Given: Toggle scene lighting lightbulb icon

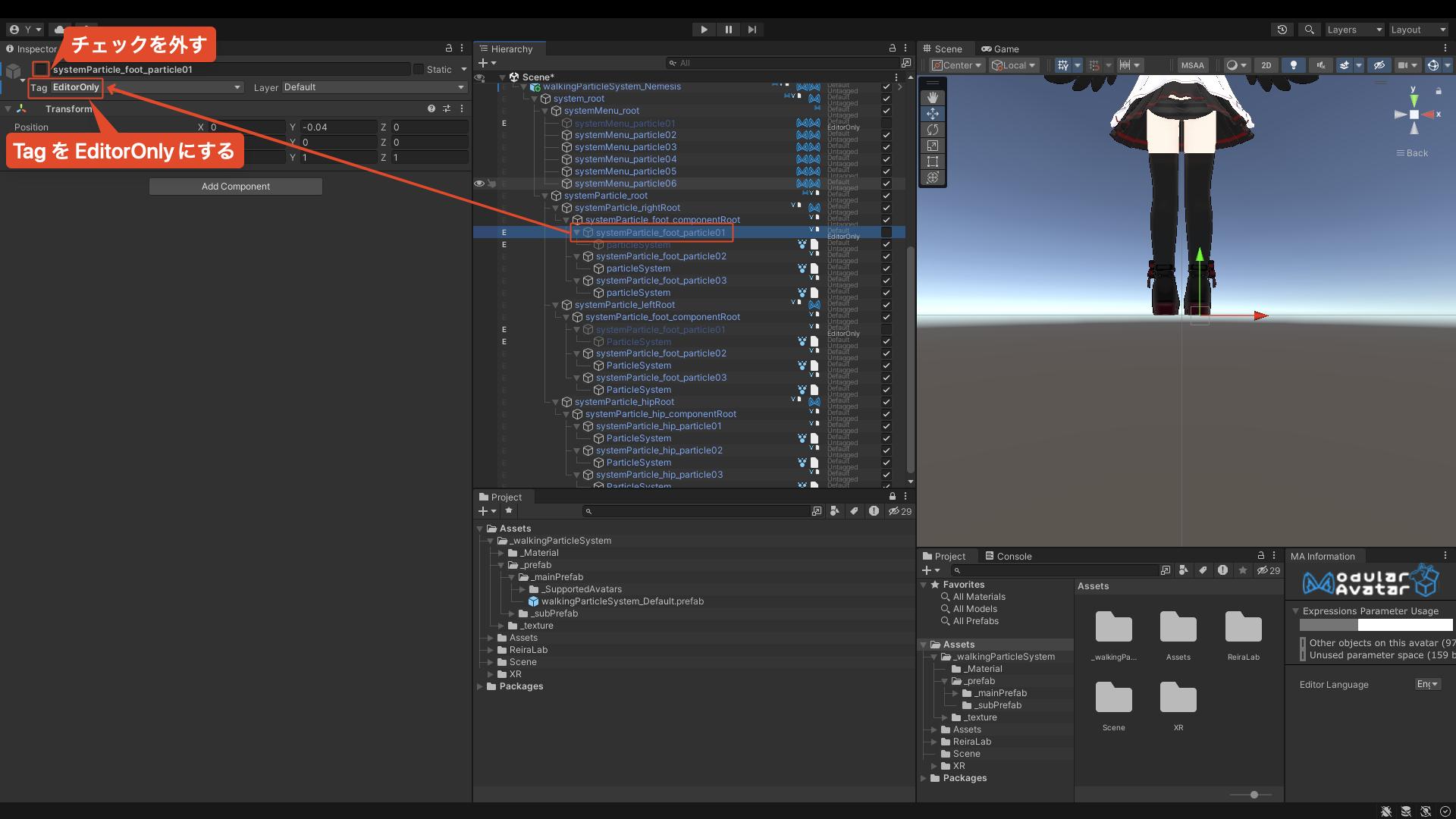Looking at the screenshot, I should pyautogui.click(x=1294, y=65).
